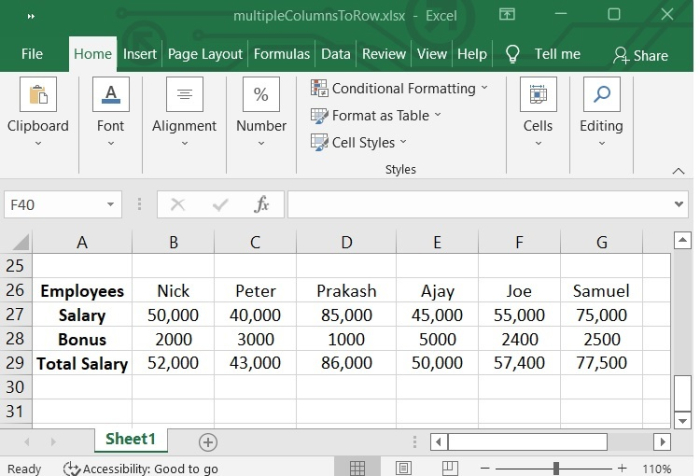Open the Alignment group icon
This screenshot has height=476, width=700.
click(184, 94)
